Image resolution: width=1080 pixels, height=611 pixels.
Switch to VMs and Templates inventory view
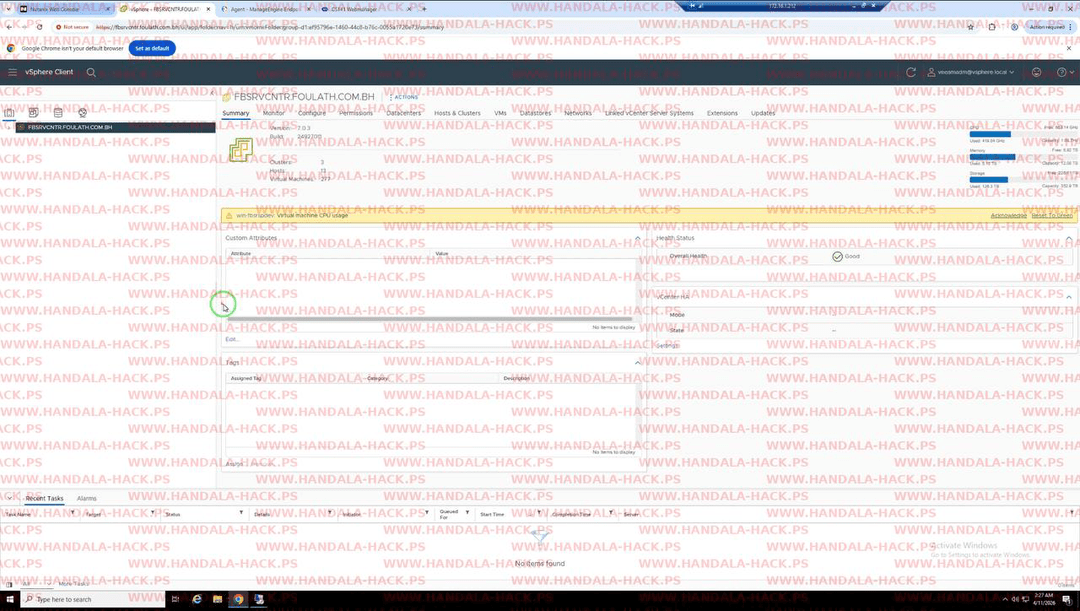point(33,112)
